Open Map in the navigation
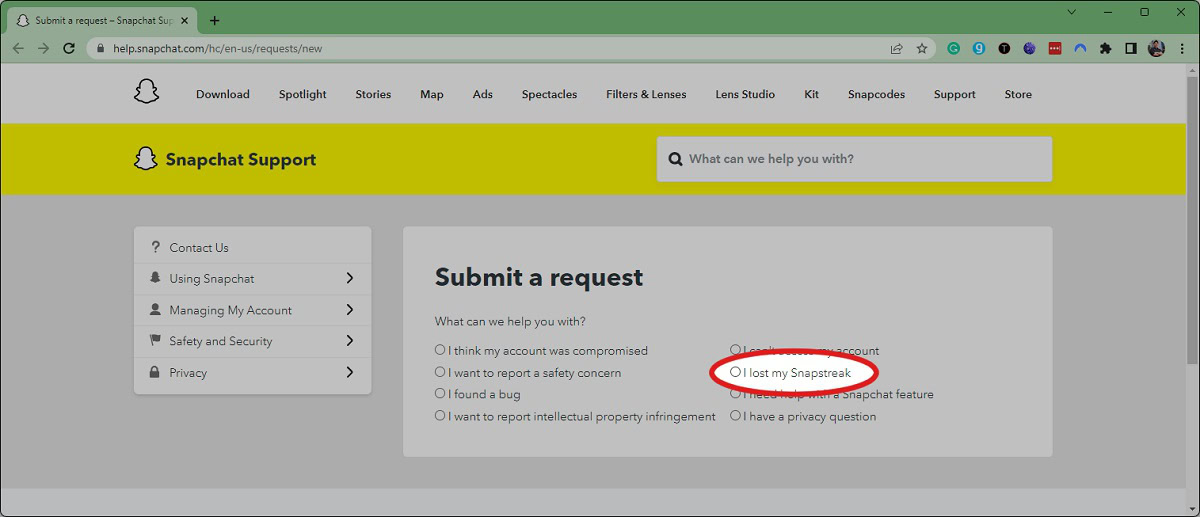The image size is (1200, 517). [432, 94]
